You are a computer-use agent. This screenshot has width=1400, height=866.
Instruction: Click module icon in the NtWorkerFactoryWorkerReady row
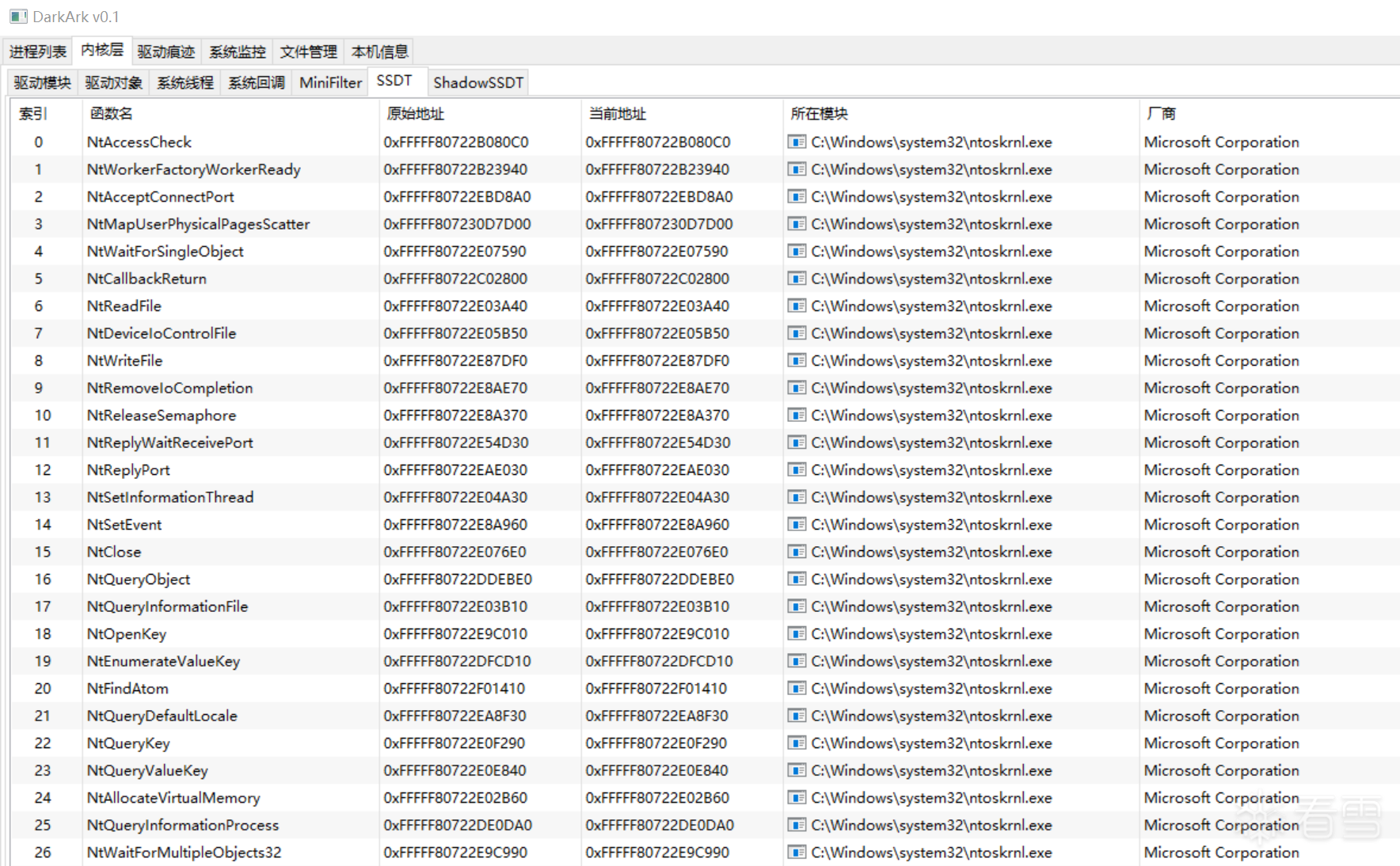pos(797,169)
